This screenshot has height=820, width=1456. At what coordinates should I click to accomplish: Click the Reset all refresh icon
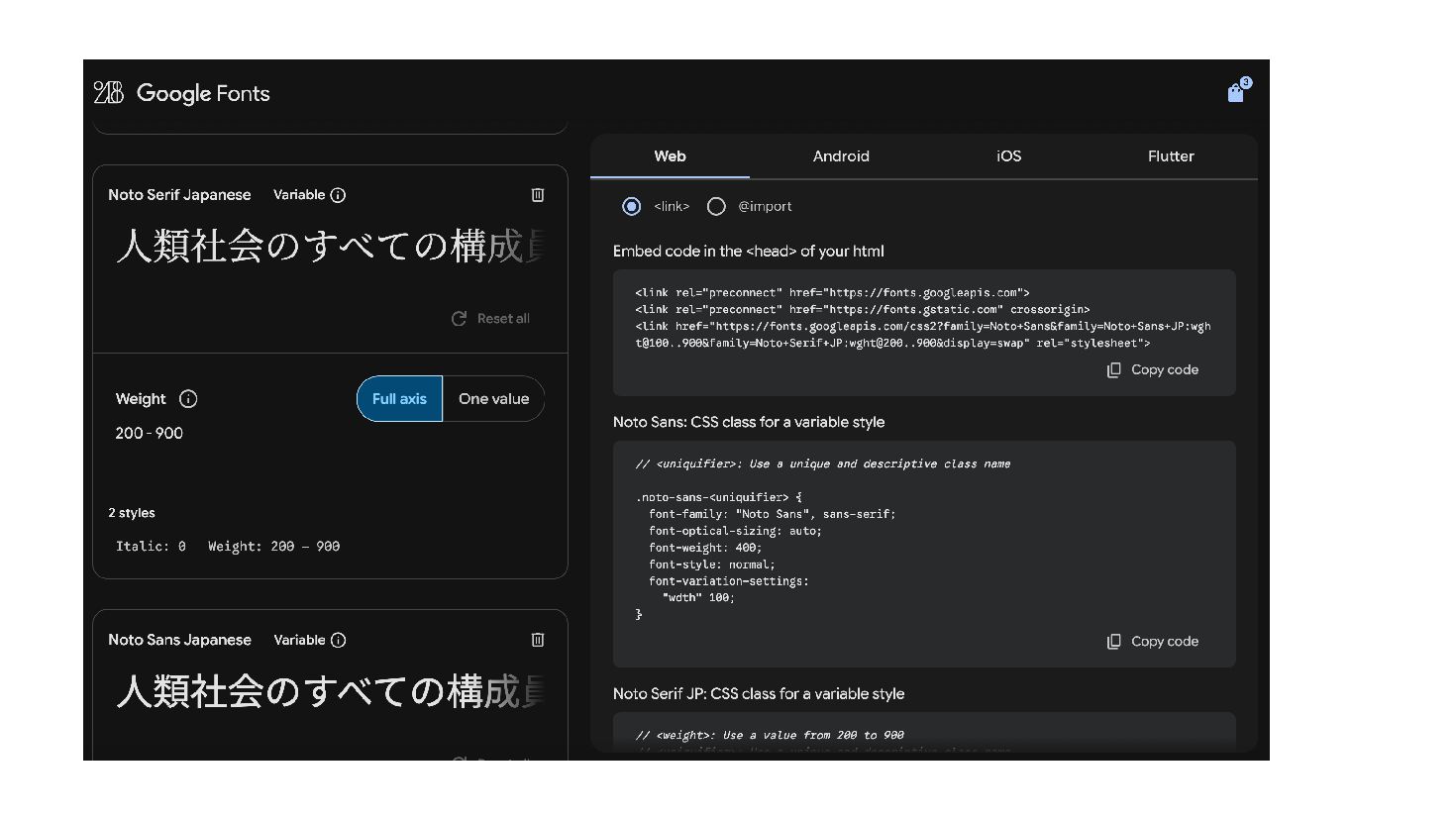pyautogui.click(x=459, y=319)
